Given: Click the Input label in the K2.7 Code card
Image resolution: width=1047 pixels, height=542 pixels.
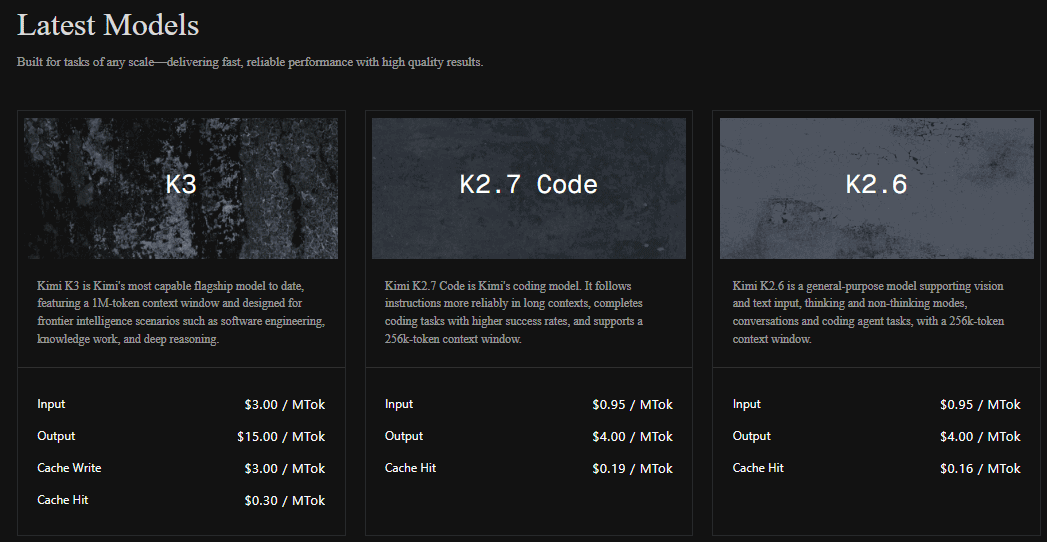Looking at the screenshot, I should click(399, 404).
